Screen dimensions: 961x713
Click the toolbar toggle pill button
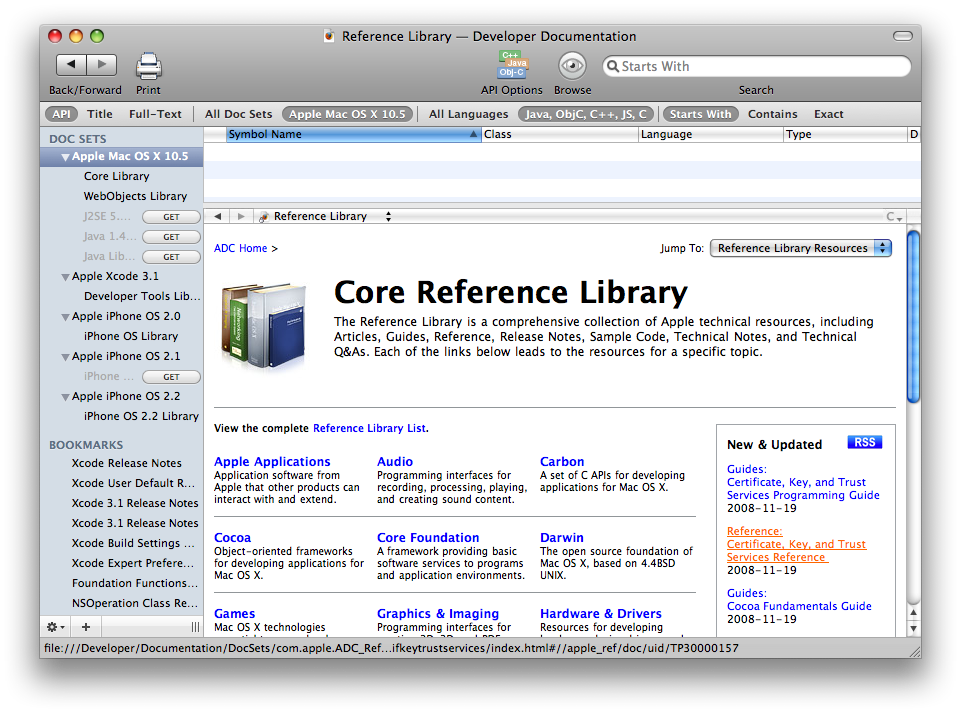pos(902,36)
